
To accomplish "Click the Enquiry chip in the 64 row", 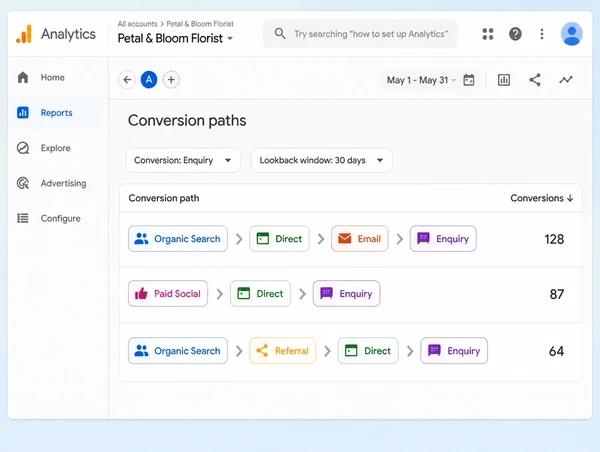I will [454, 351].
